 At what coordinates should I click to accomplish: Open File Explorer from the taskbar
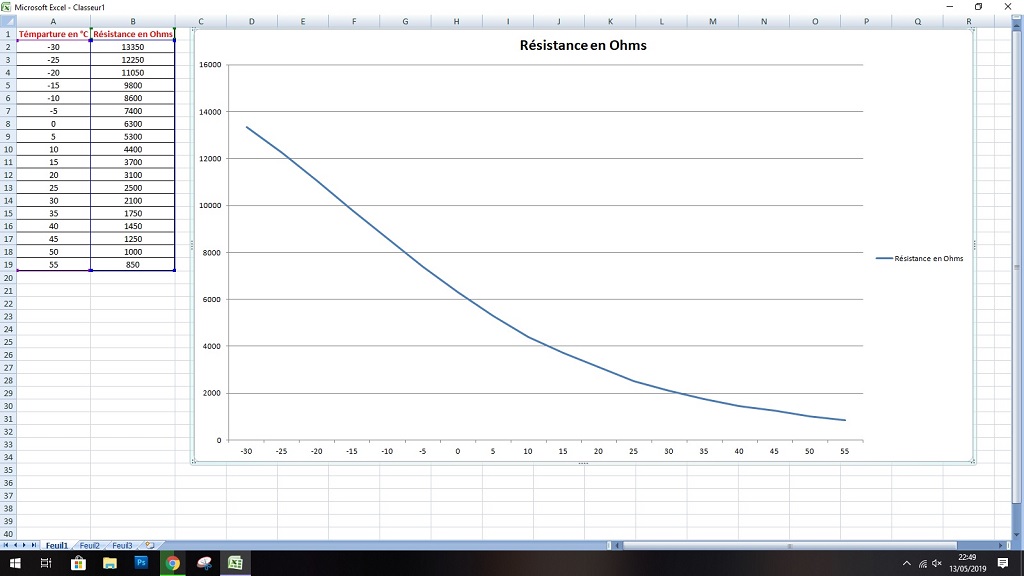tap(110, 563)
